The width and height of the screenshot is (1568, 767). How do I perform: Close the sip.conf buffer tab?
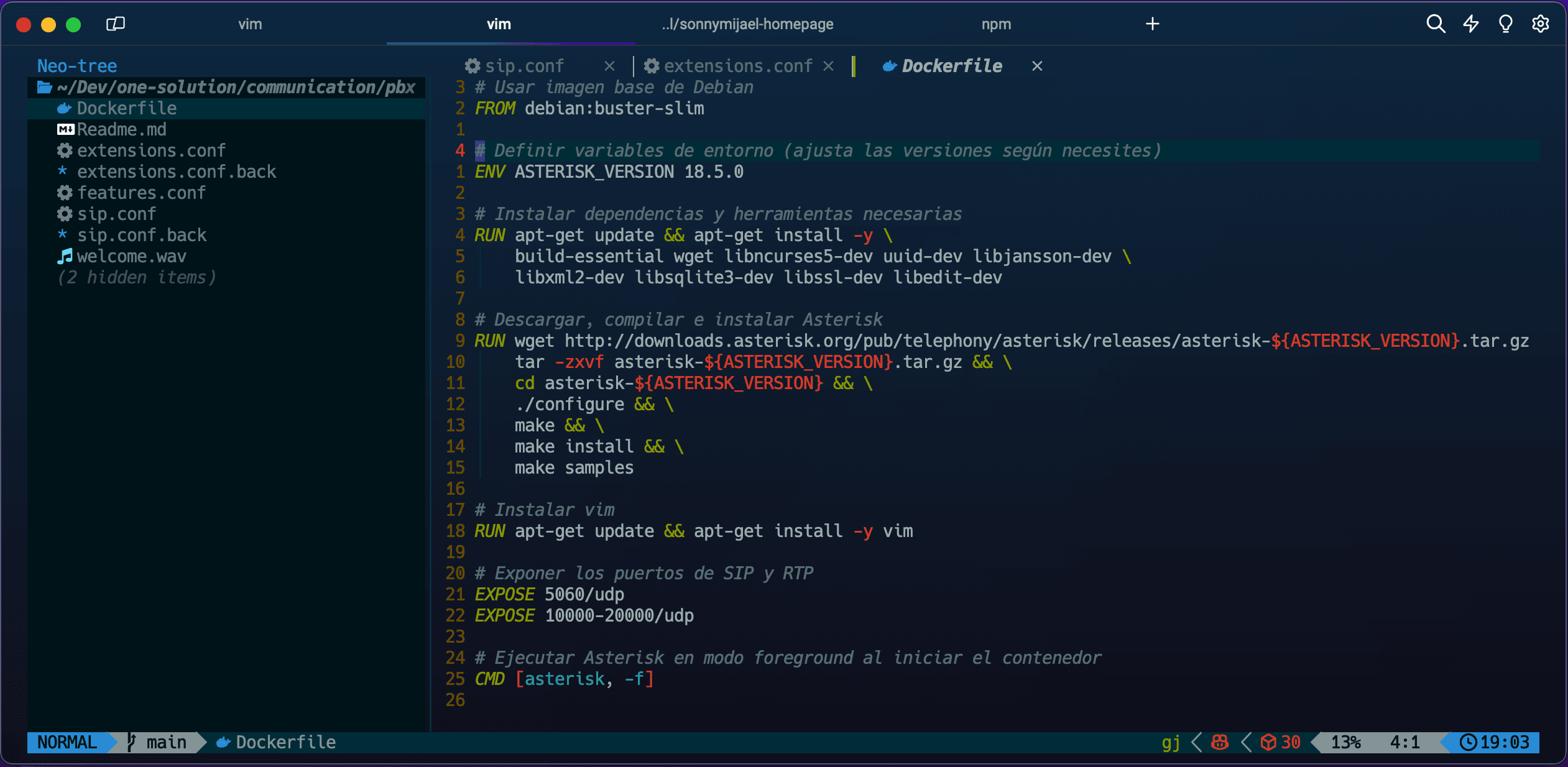click(x=609, y=66)
